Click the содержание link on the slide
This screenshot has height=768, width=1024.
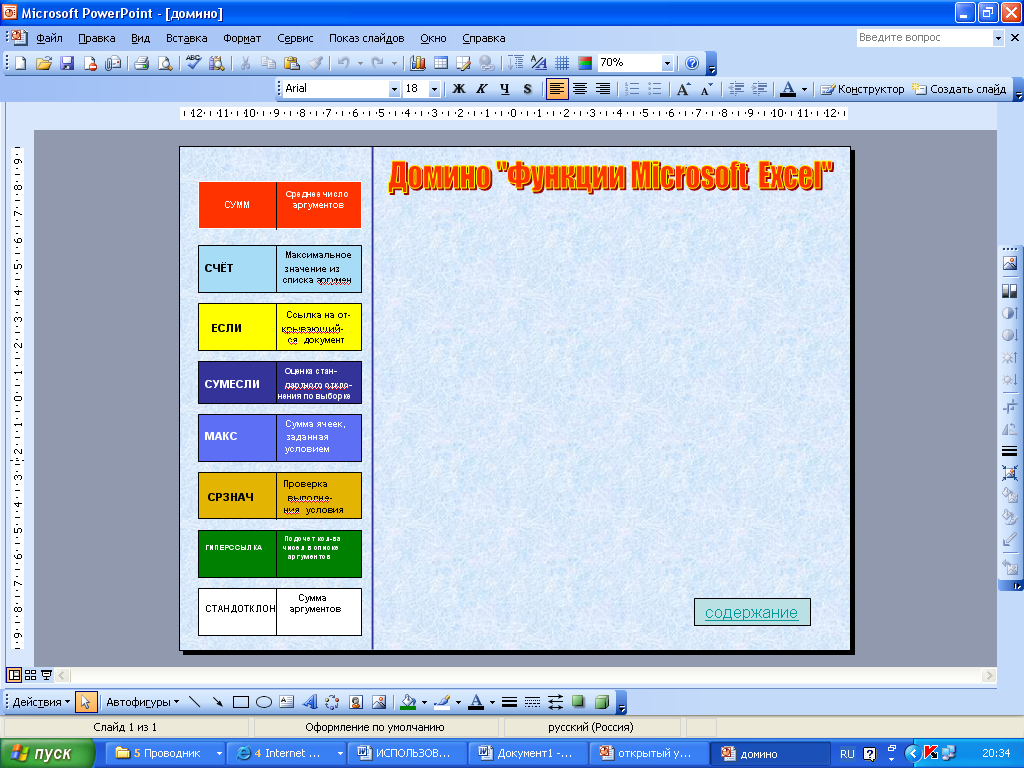point(751,613)
